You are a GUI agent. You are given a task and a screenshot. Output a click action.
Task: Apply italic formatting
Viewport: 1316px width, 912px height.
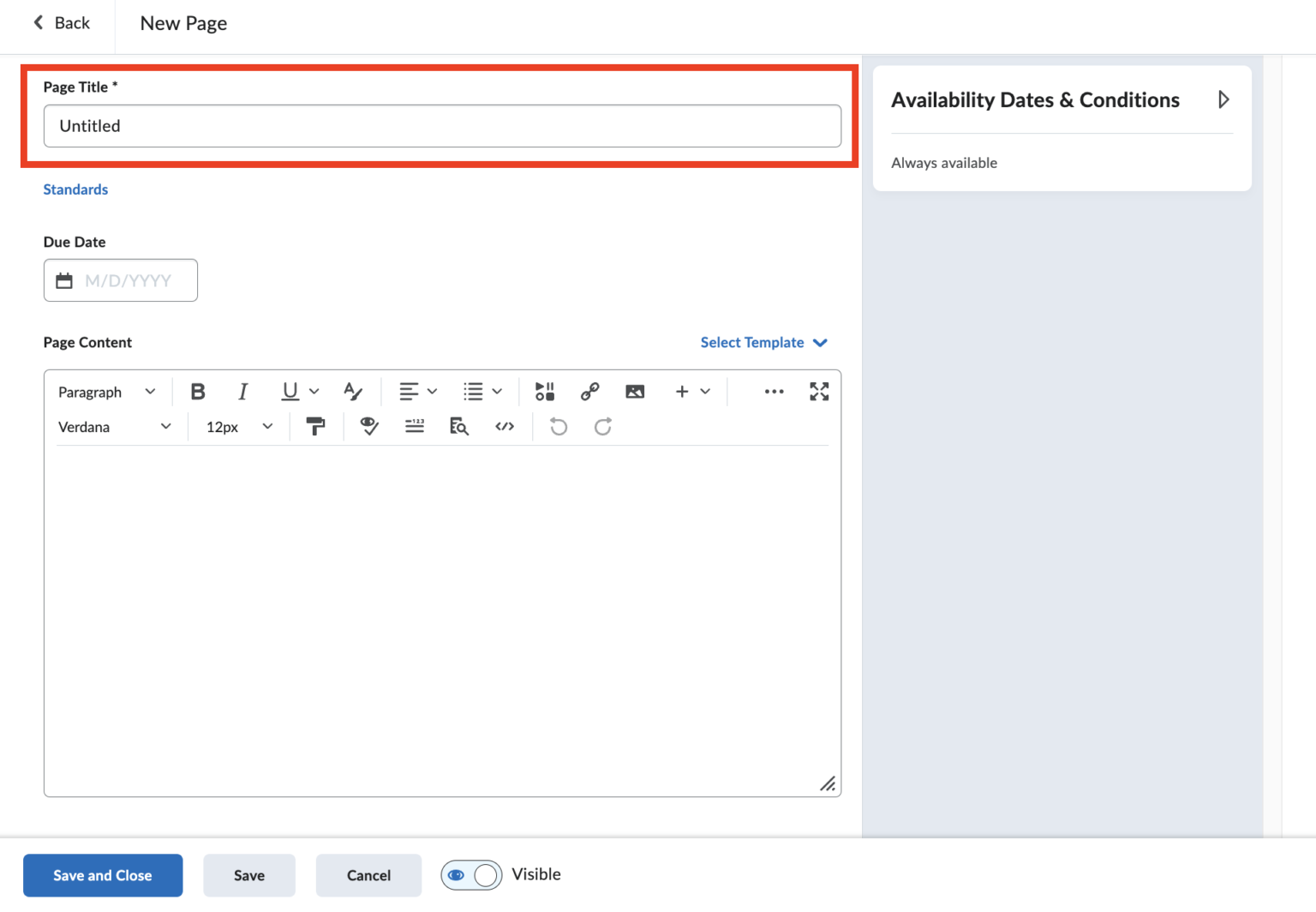242,391
